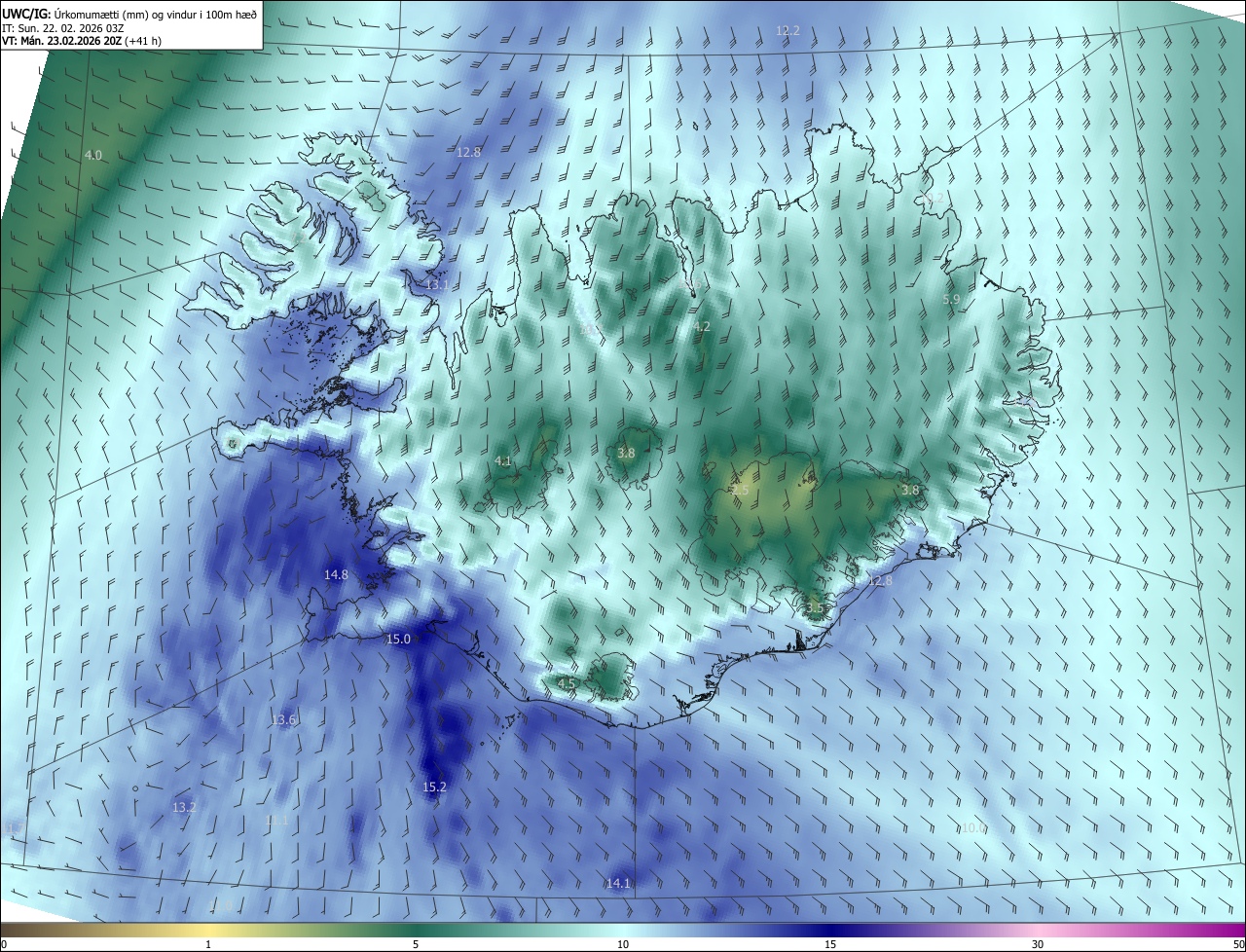This screenshot has height=952, width=1246.
Task: Click the colorbar tick label 5
Action: pos(416,945)
